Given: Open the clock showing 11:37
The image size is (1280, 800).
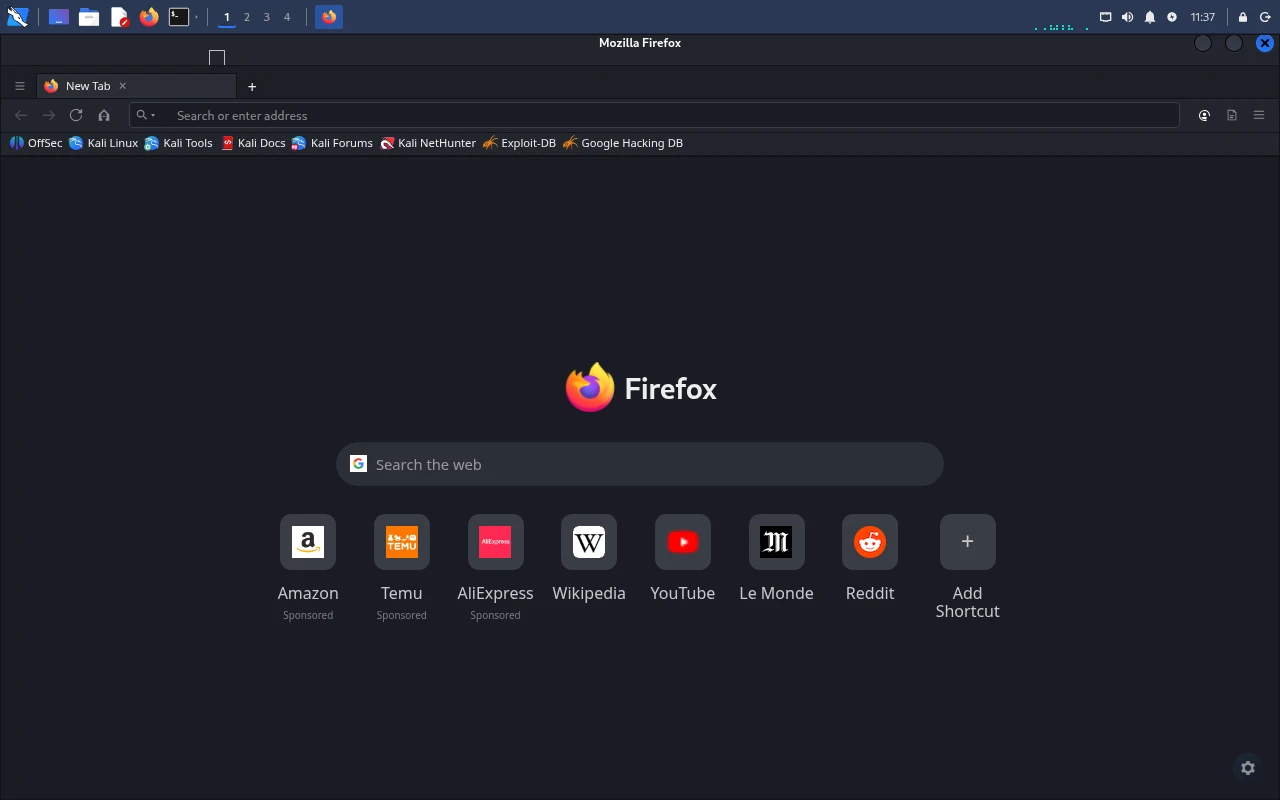Looking at the screenshot, I should pos(1203,17).
